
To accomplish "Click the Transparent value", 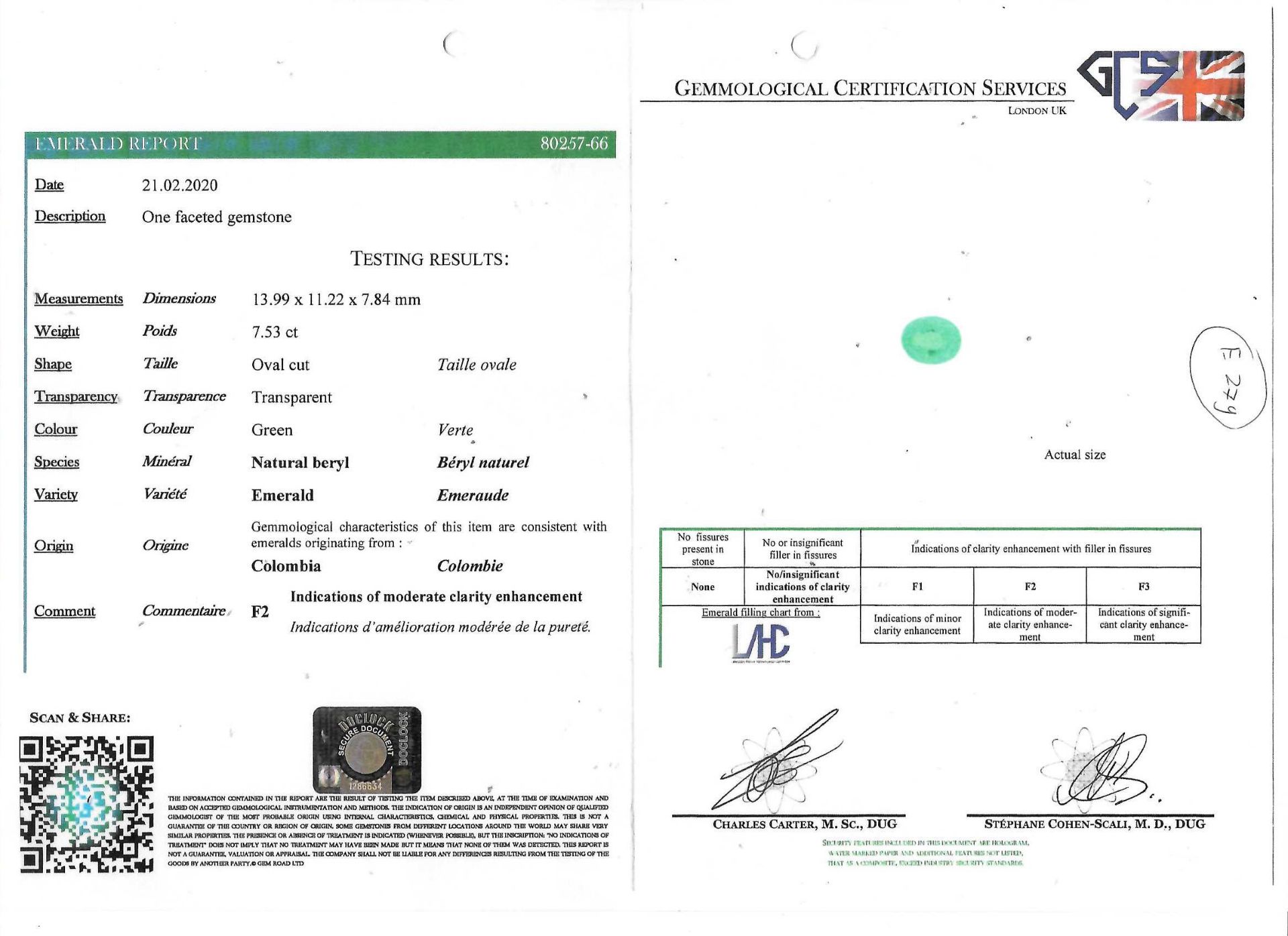I will 292,398.
